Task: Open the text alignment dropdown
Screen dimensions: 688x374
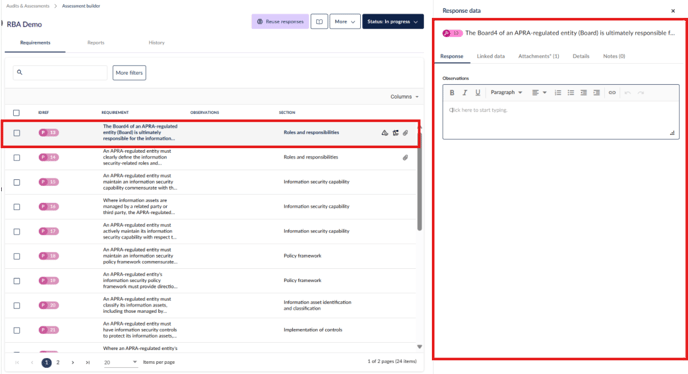Action: click(x=539, y=93)
